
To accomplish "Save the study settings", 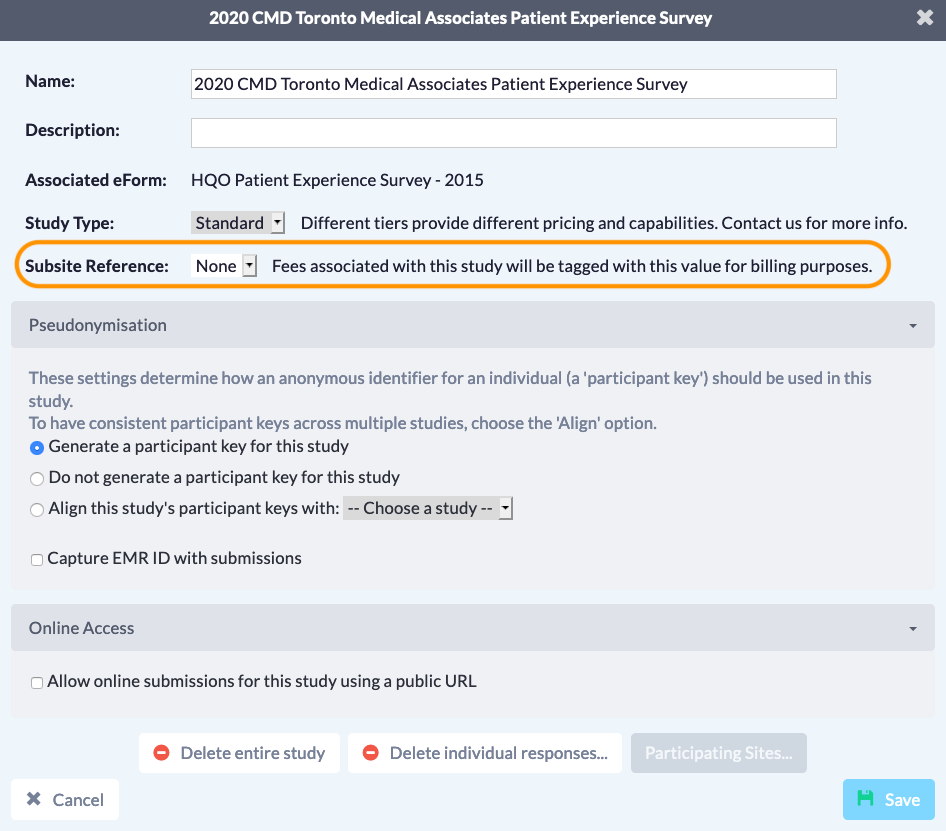I will point(889,800).
